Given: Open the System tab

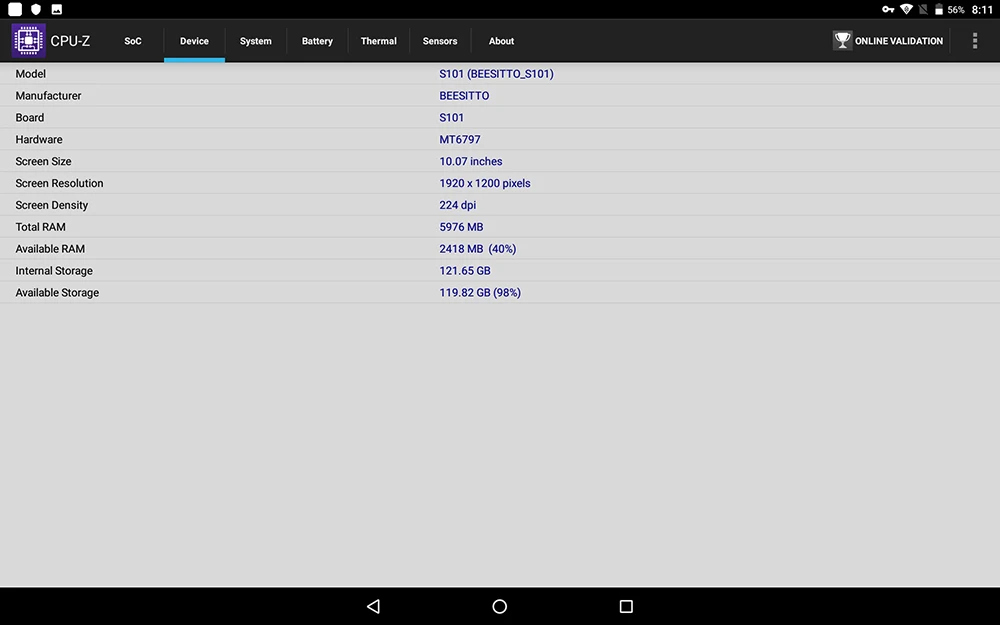Looking at the screenshot, I should [256, 41].
